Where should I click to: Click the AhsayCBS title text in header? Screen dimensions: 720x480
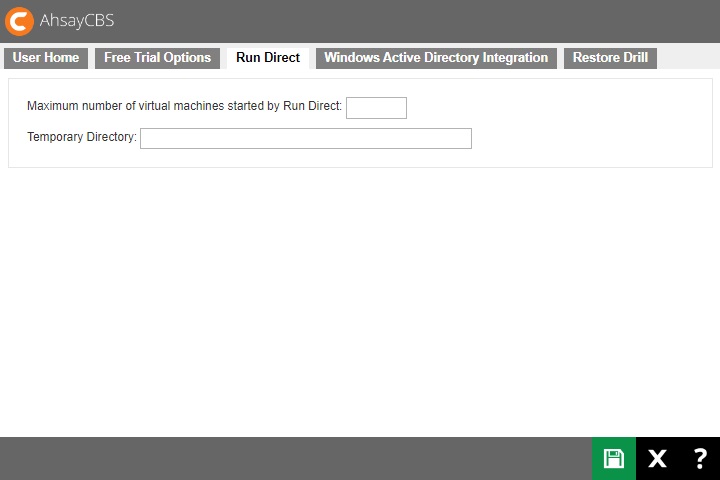(77, 21)
